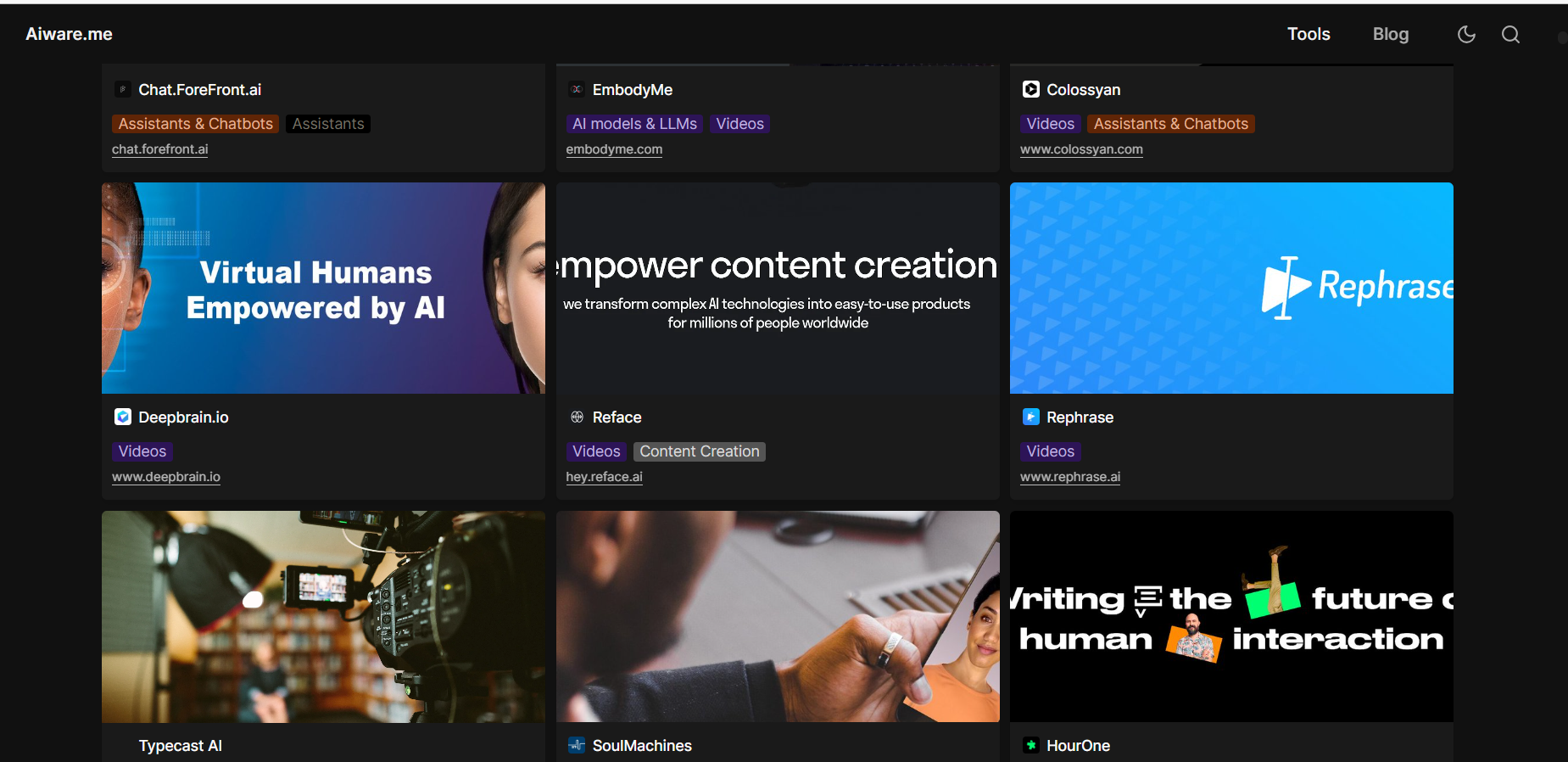
Task: Click the Deepbrain.io favicon icon
Action: [123, 417]
